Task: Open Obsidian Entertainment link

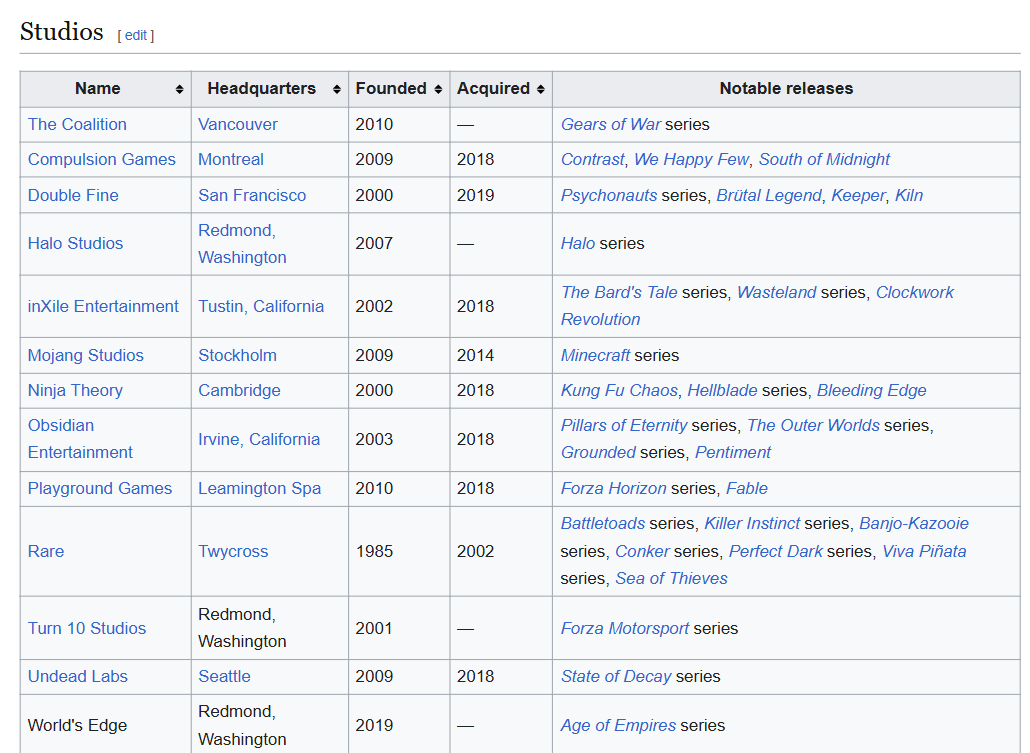Action: click(80, 439)
